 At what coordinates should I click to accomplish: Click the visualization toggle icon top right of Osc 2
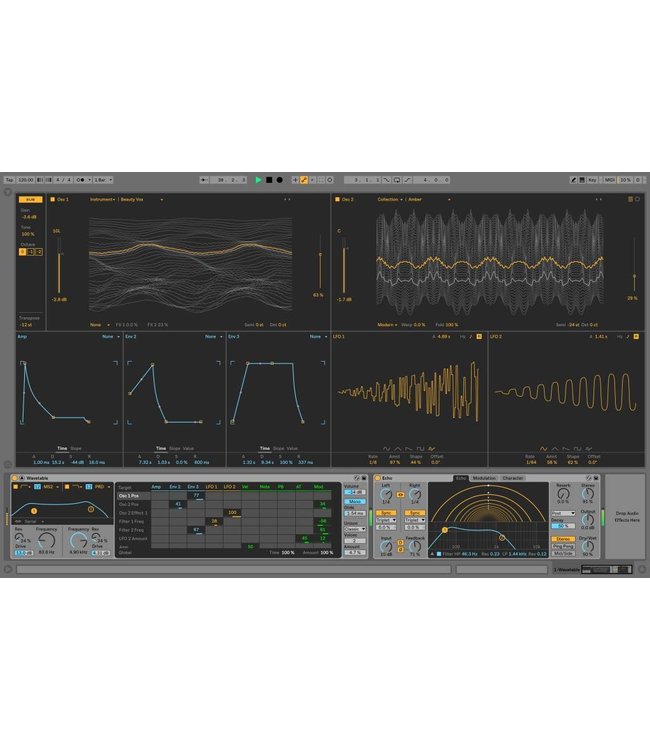[637, 199]
